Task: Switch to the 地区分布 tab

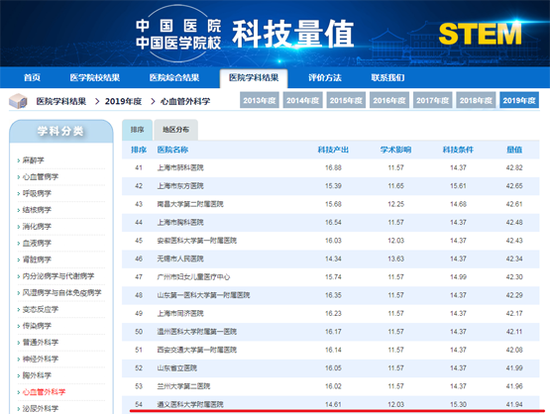Action: click(x=176, y=130)
